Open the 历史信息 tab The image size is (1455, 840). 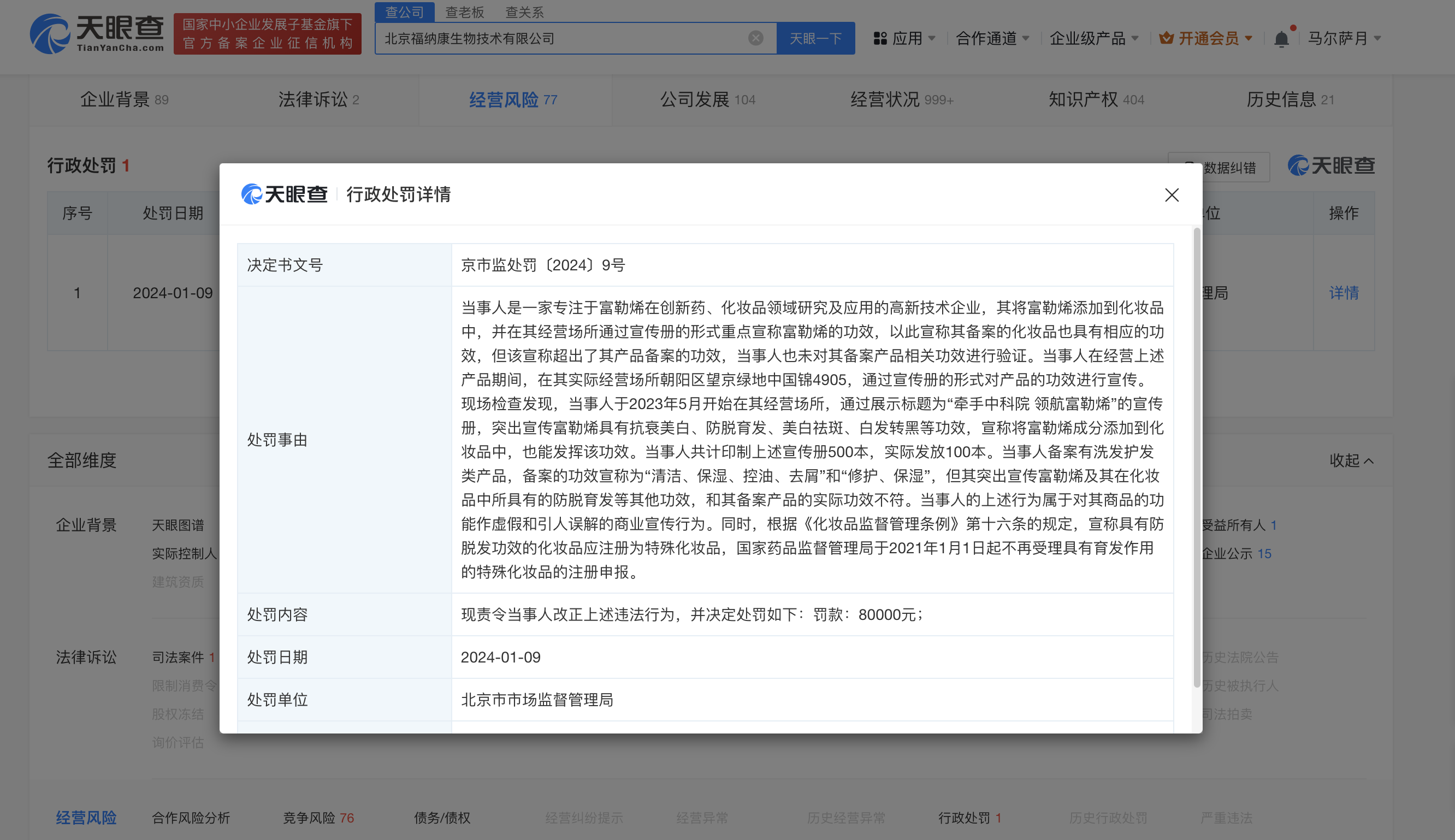1291,100
